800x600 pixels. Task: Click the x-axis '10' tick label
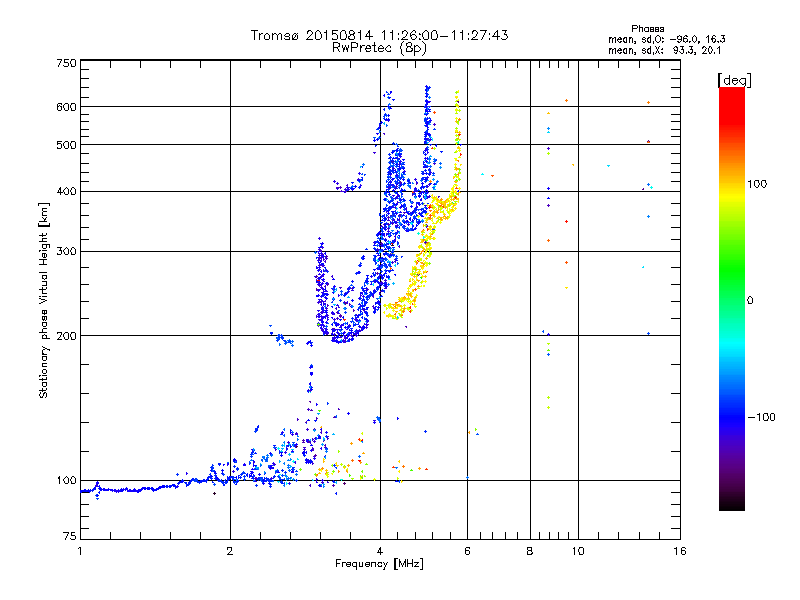point(578,551)
